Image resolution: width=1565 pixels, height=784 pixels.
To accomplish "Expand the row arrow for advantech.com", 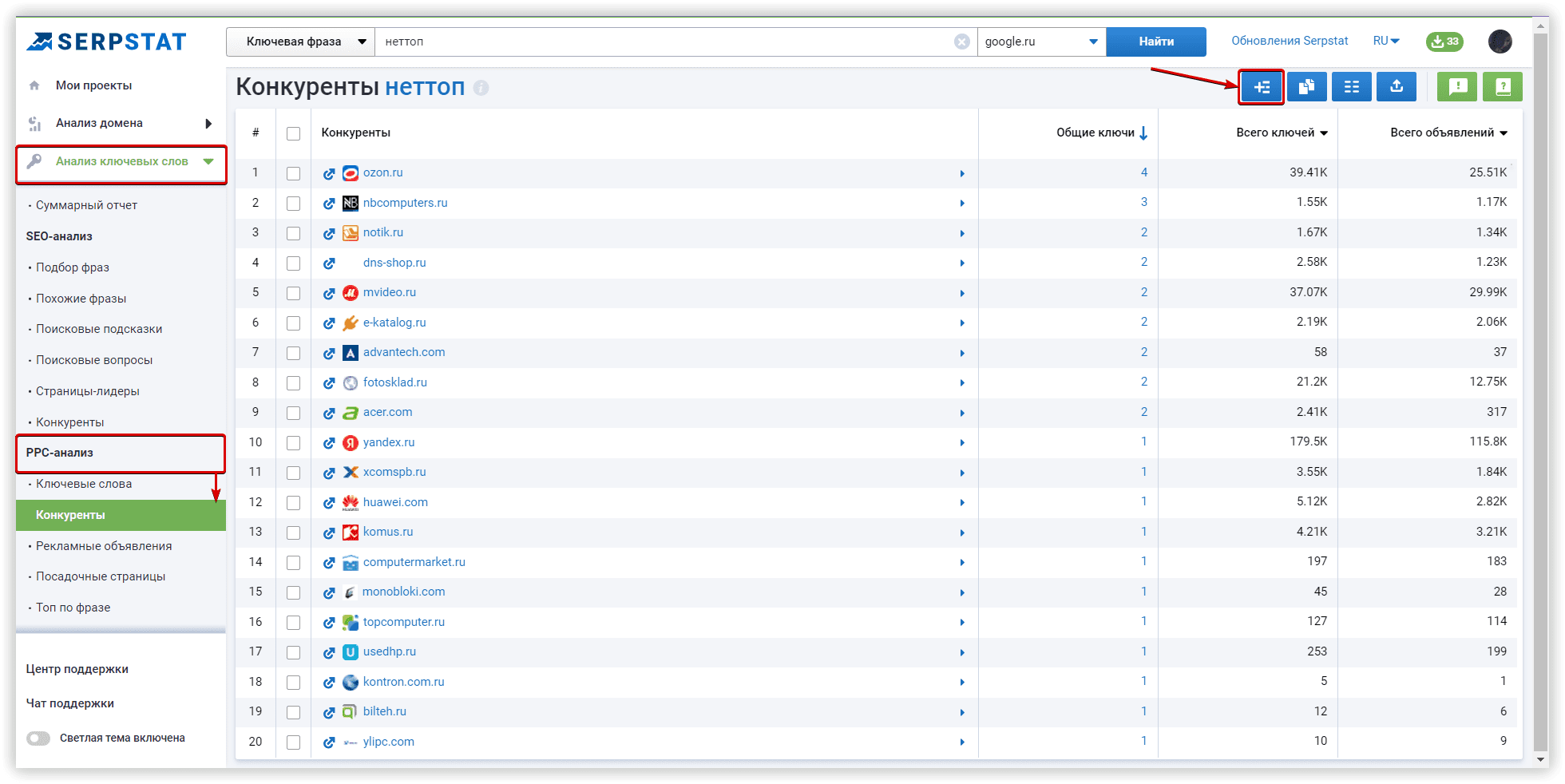I will click(x=962, y=353).
